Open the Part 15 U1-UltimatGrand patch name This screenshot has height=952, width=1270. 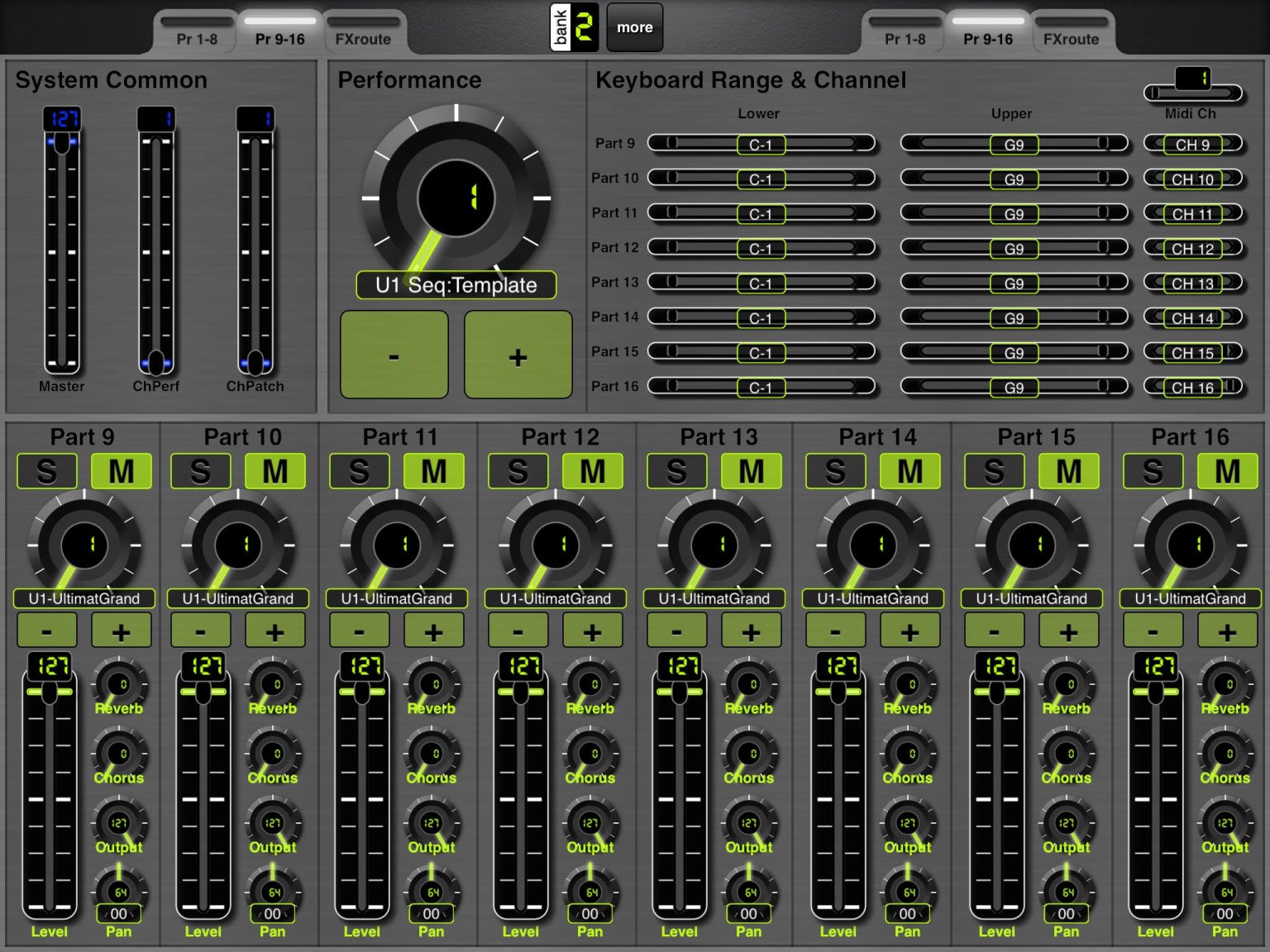(1032, 598)
